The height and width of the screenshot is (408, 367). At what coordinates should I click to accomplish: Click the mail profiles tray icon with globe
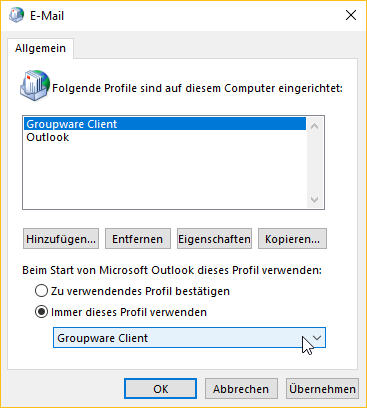[x=35, y=85]
